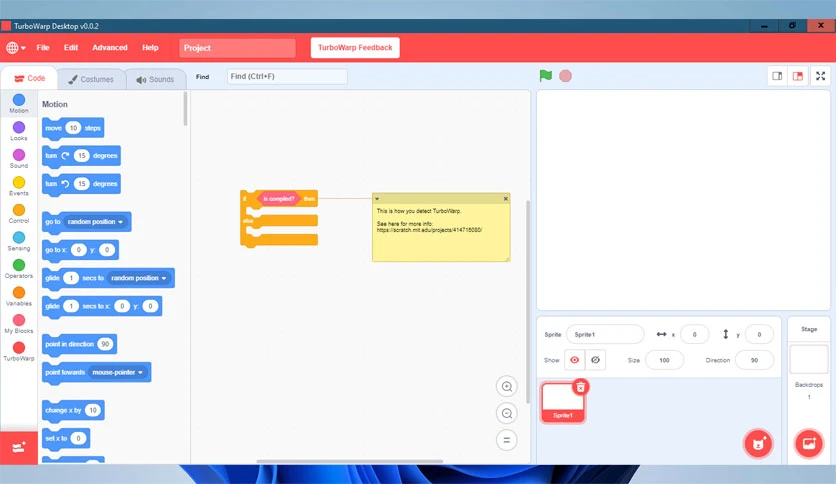
Task: Click the red stop button
Action: pyautogui.click(x=566, y=76)
